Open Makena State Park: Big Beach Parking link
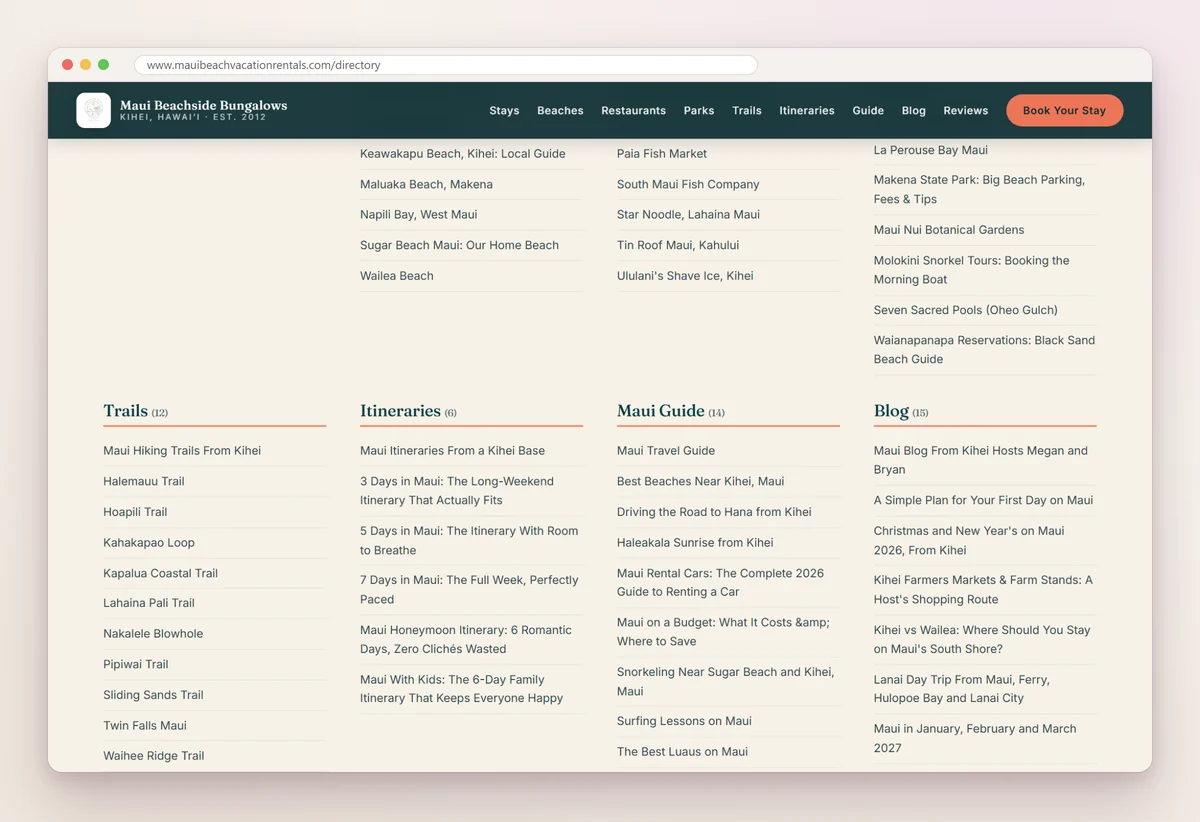 point(979,189)
